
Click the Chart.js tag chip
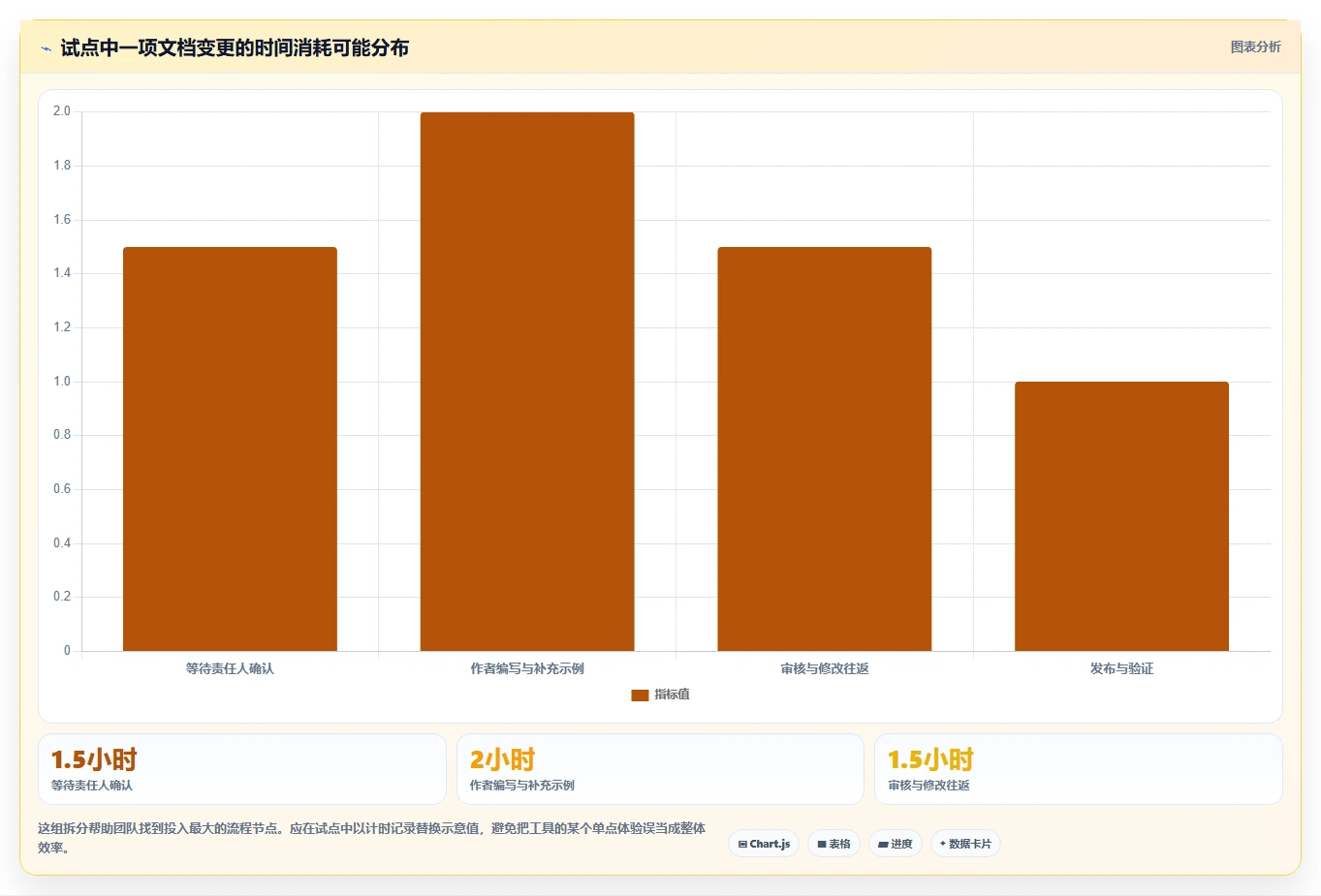(x=764, y=844)
